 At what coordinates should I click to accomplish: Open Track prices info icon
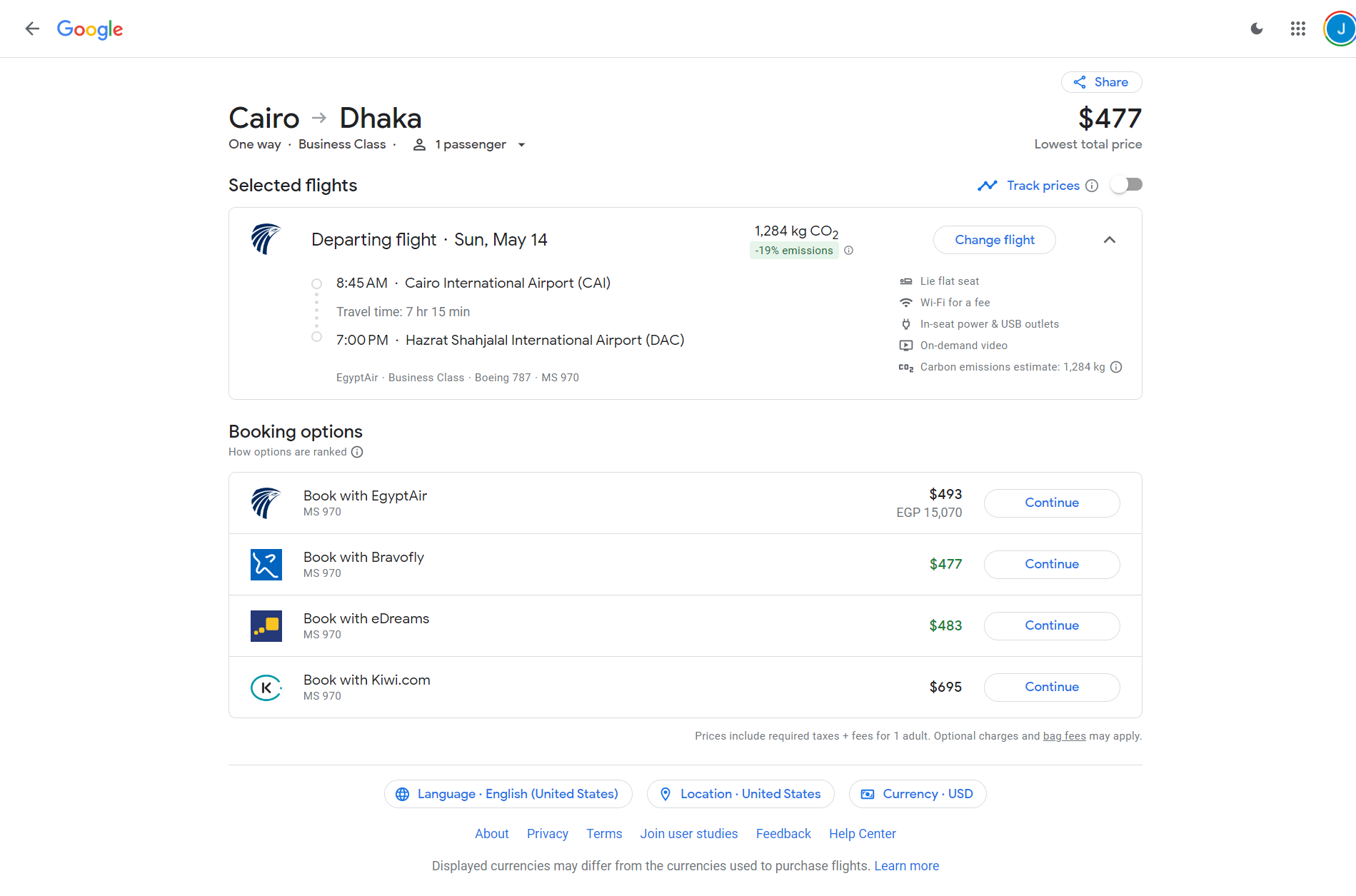(1092, 186)
